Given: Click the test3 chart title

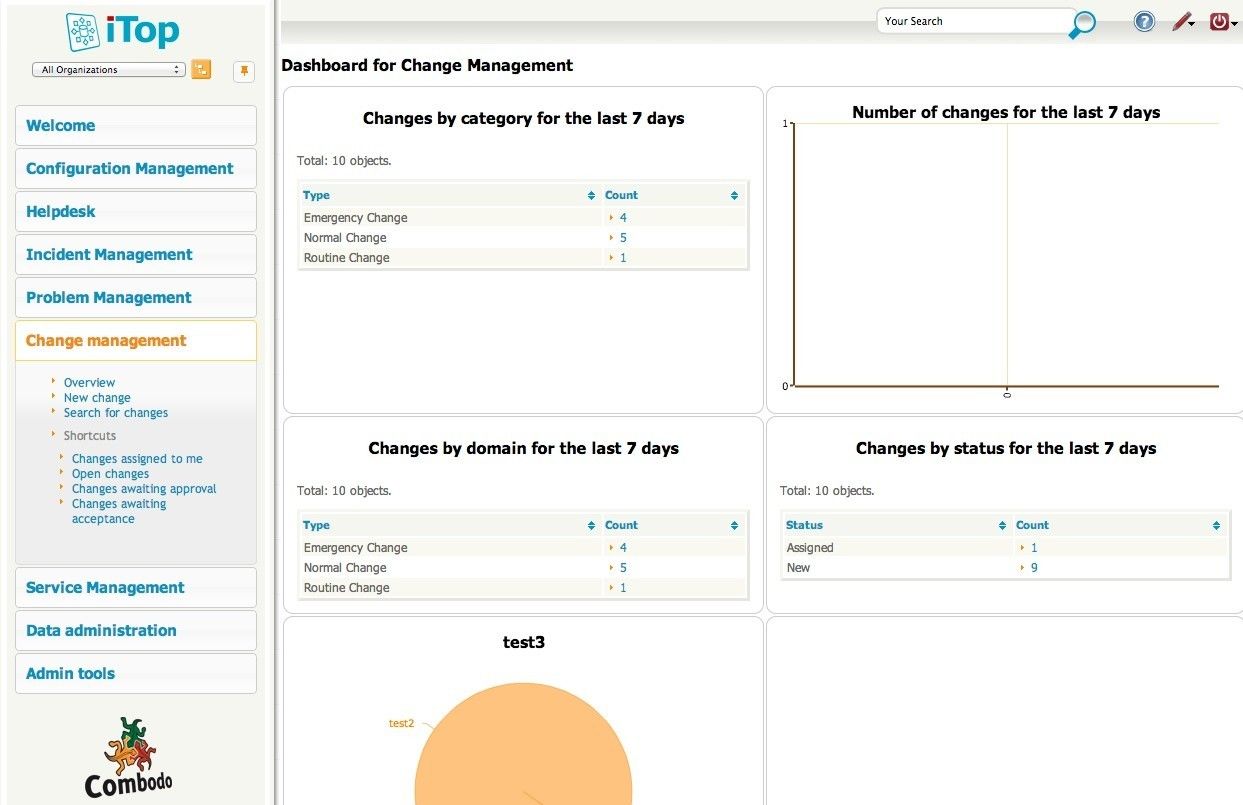Looking at the screenshot, I should click(x=524, y=642).
